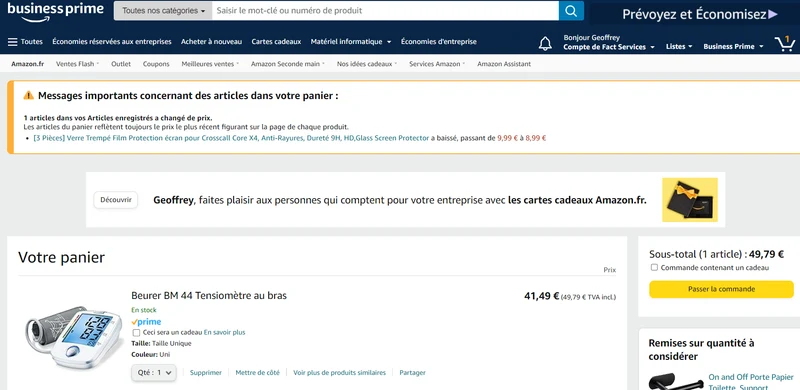Click the Partager link
The height and width of the screenshot is (390, 800).
[412, 373]
